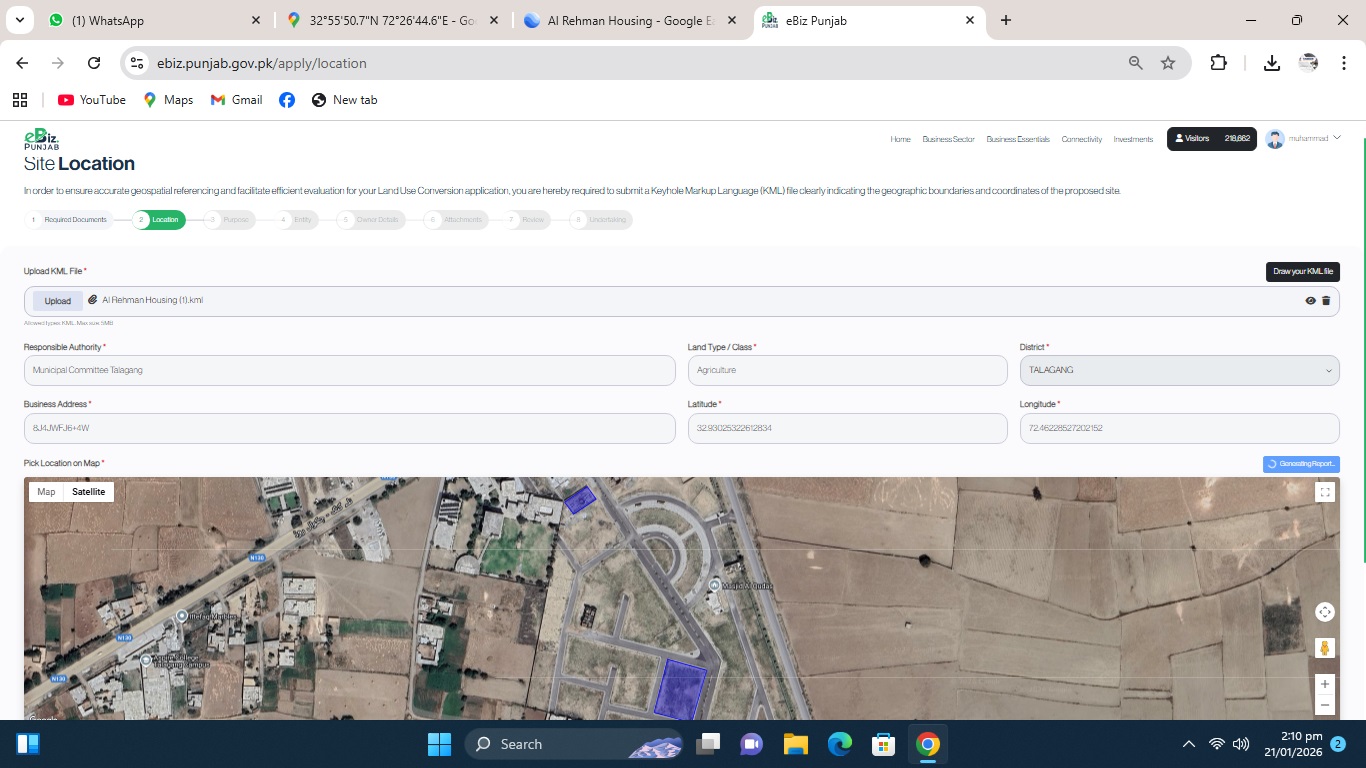Click the eBiz Punjab logo
Screen dimensions: 1366x768
[x=42, y=139]
